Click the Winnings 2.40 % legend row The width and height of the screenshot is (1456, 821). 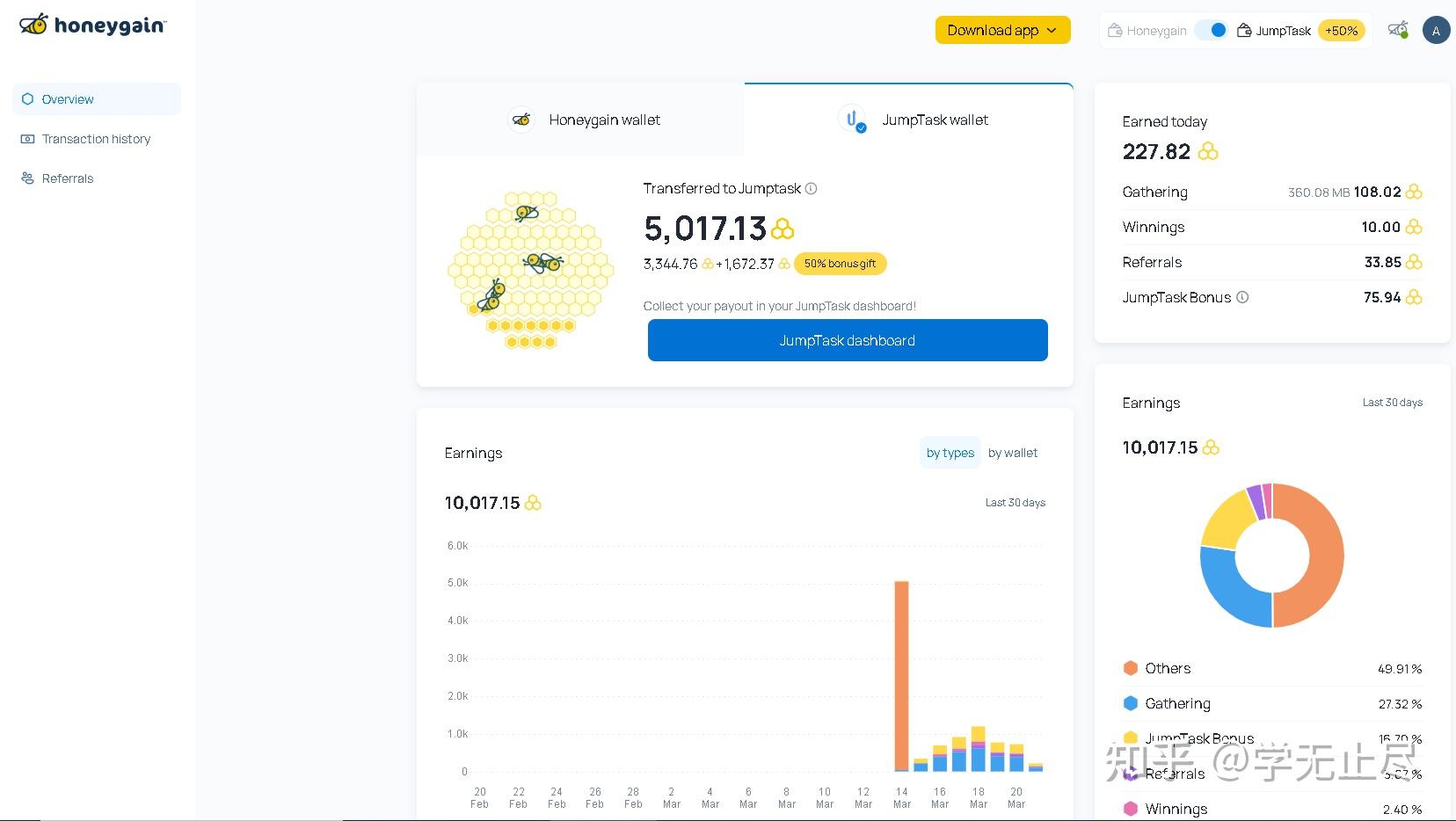[x=1272, y=809]
